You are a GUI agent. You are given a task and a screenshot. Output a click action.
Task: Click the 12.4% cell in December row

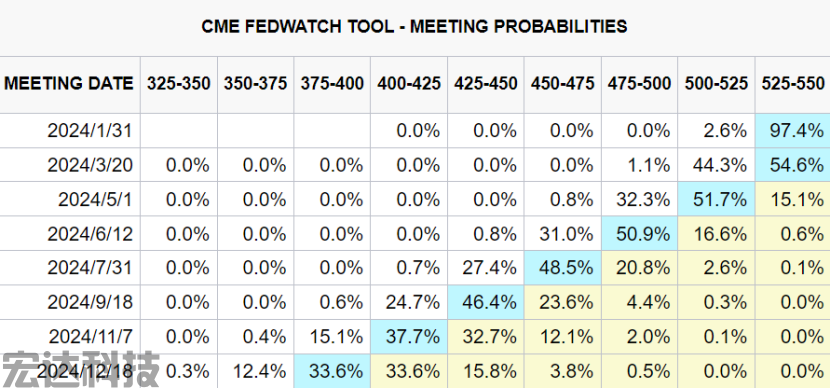click(x=255, y=371)
